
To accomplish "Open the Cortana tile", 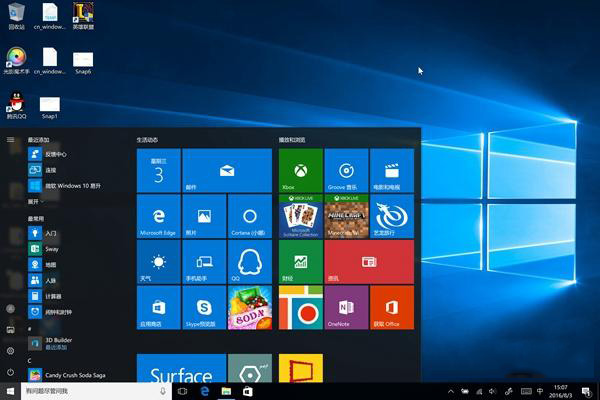I will 249,216.
